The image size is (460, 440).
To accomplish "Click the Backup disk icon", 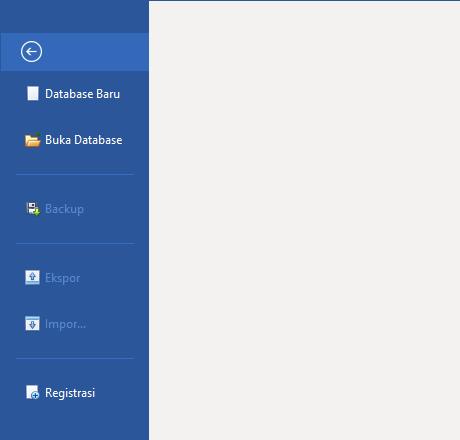I will tap(33, 209).
